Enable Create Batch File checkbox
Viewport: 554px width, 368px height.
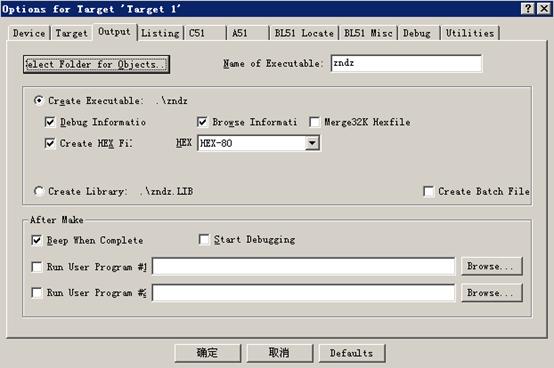pos(429,191)
